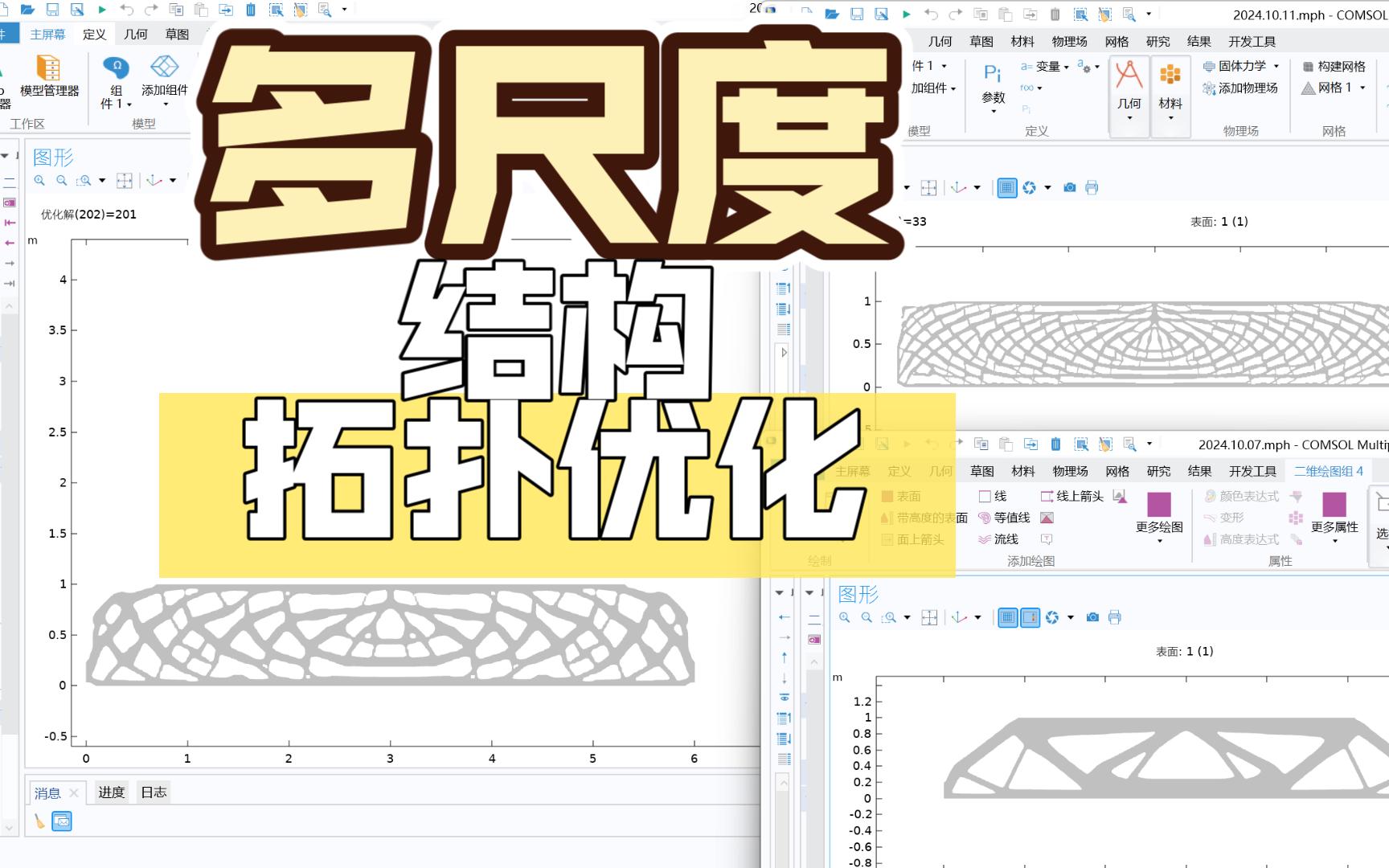The image size is (1389, 868).
Task: Click camera snapshot icon in 2024.10.07 window
Action: [x=1092, y=618]
